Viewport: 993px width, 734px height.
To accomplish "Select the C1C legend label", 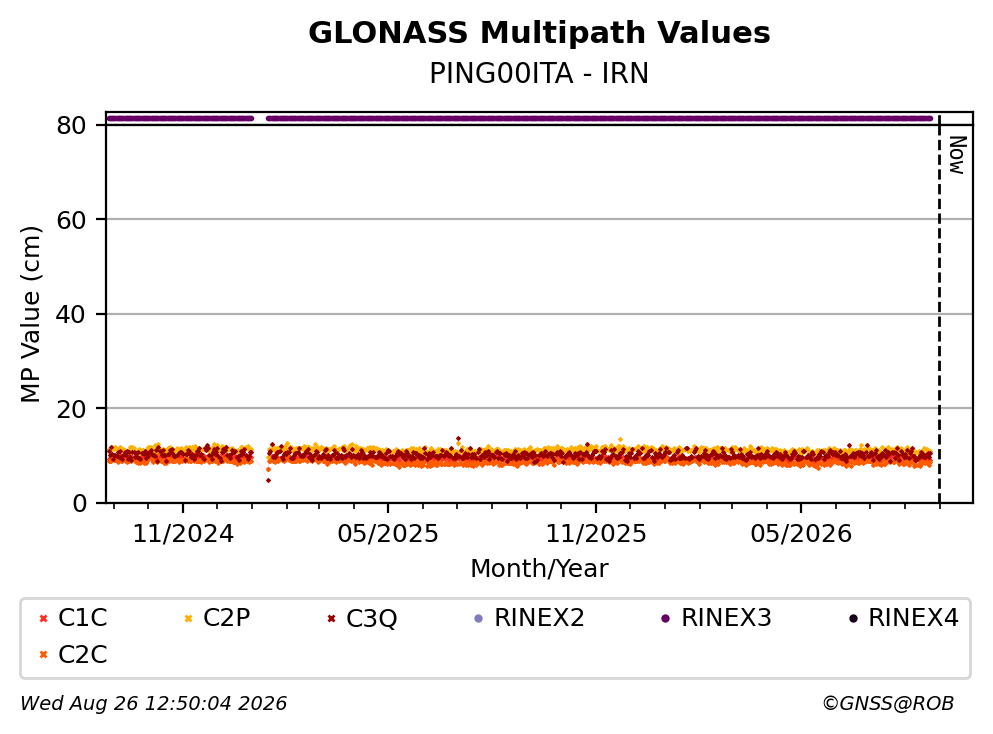I will pos(82,617).
